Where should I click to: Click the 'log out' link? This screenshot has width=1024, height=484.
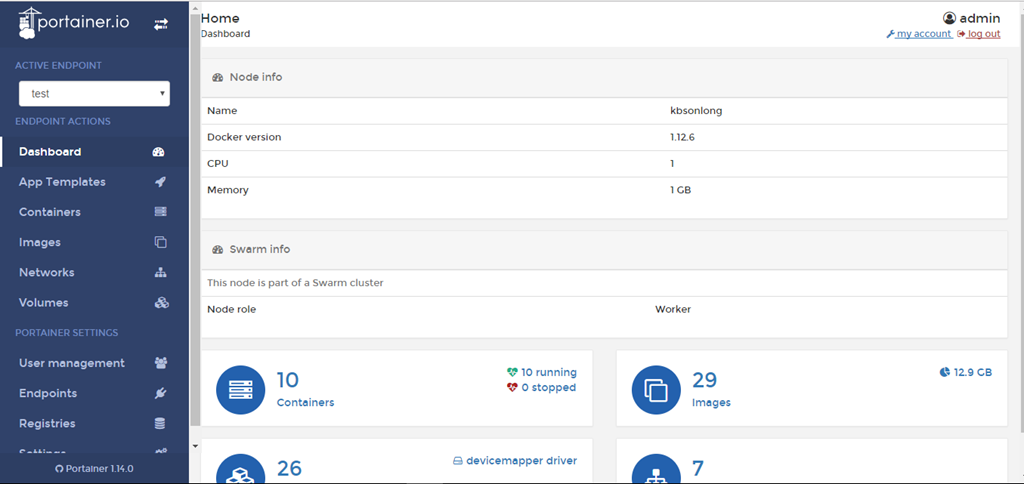click(x=983, y=34)
